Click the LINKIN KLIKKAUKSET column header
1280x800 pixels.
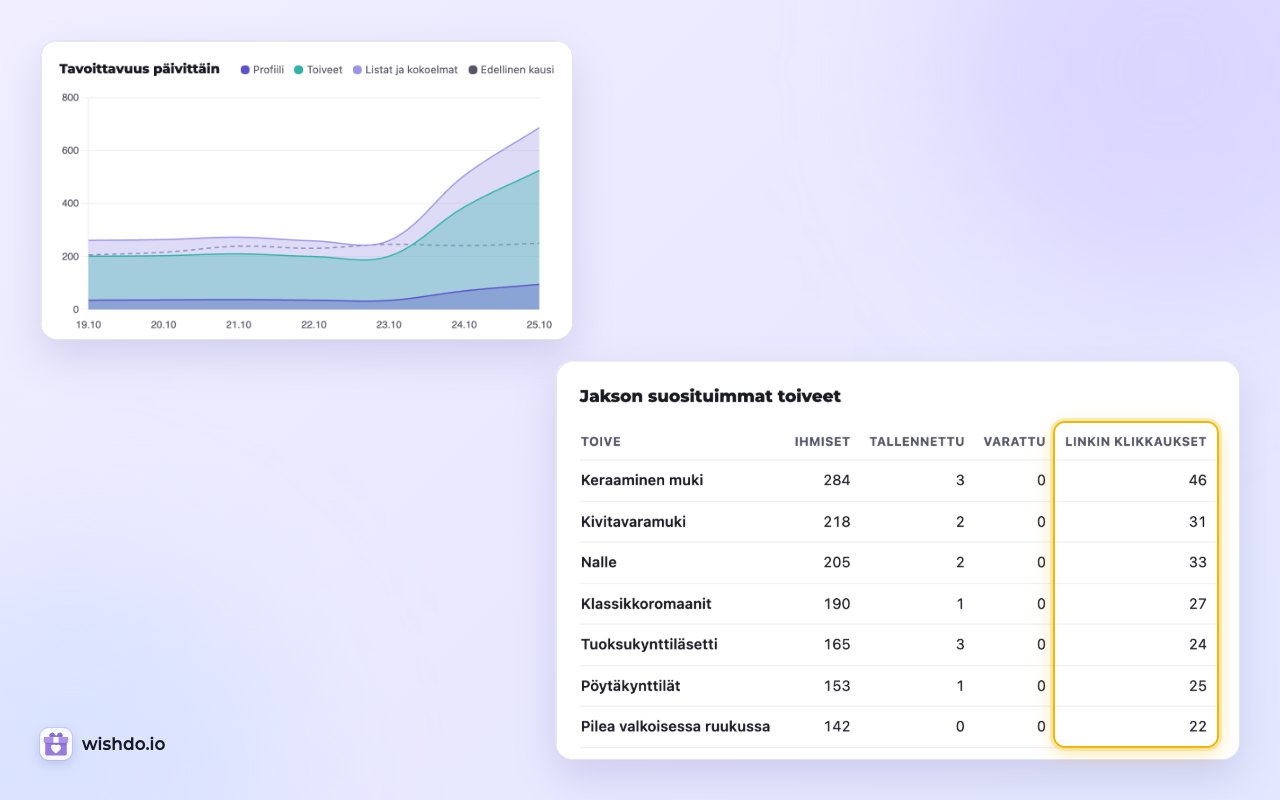(x=1136, y=441)
